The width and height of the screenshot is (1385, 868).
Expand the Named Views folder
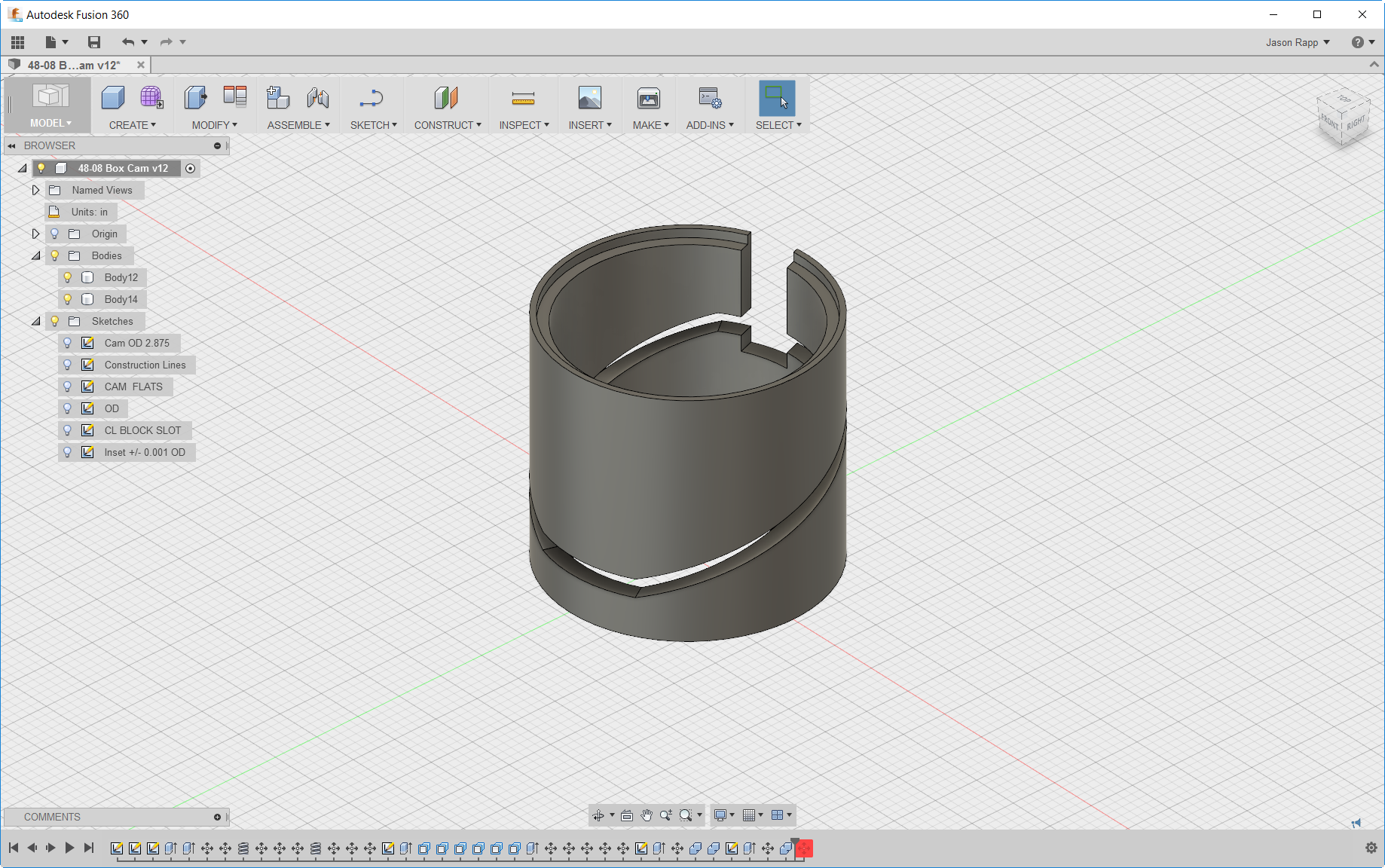pyautogui.click(x=35, y=190)
